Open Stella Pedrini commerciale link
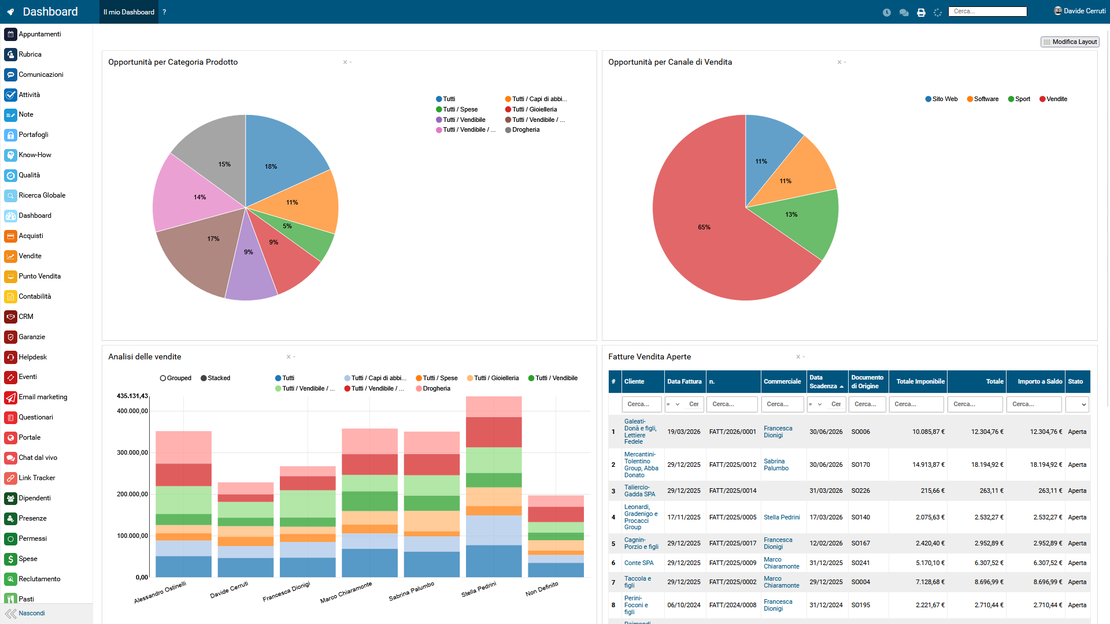 click(x=782, y=517)
